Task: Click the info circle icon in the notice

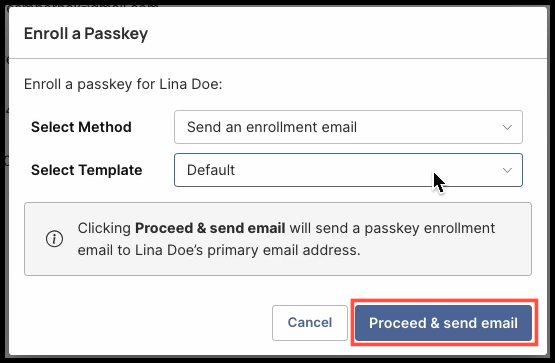Action: click(x=55, y=239)
